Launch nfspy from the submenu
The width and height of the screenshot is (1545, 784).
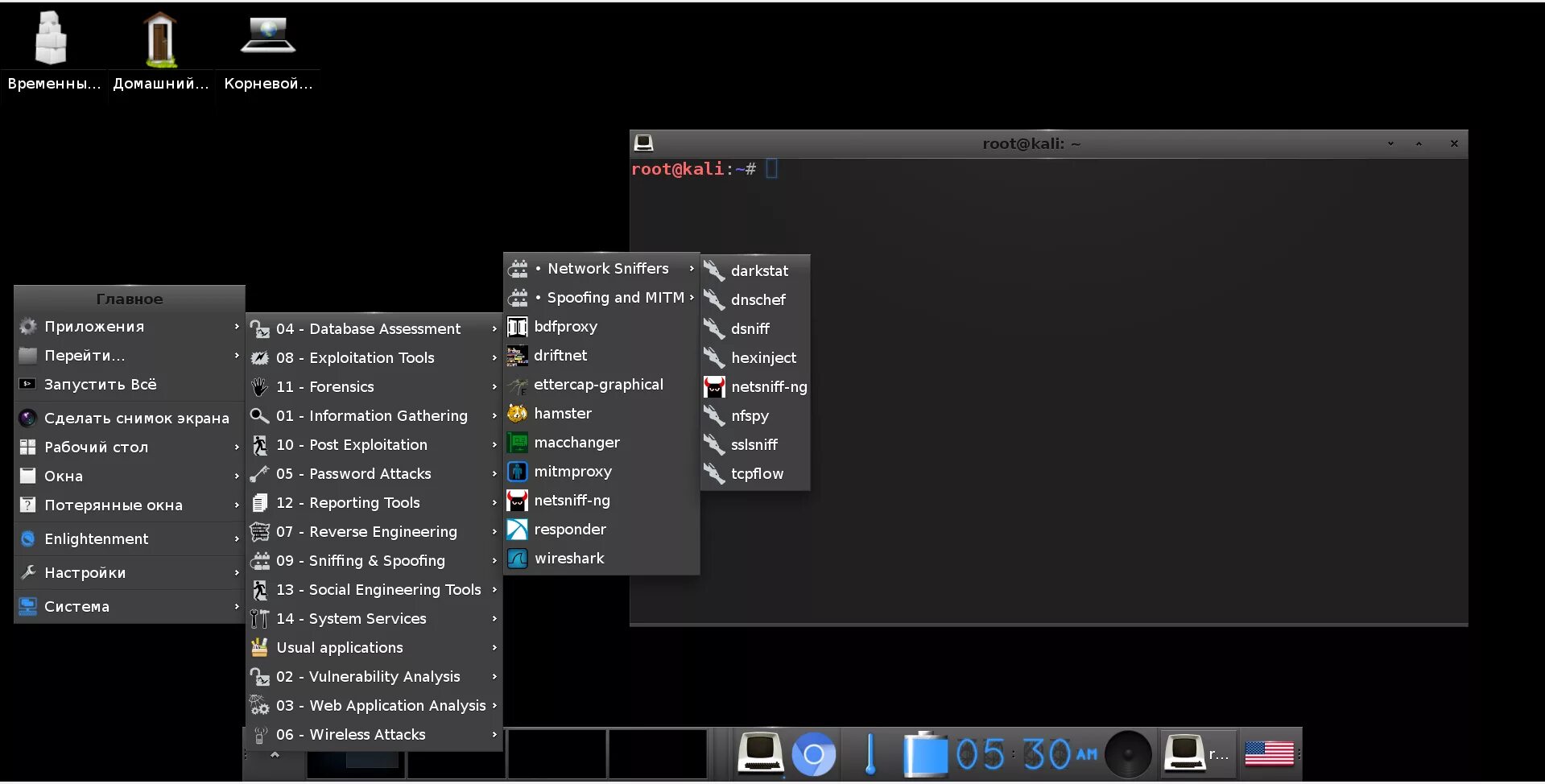pyautogui.click(x=755, y=416)
